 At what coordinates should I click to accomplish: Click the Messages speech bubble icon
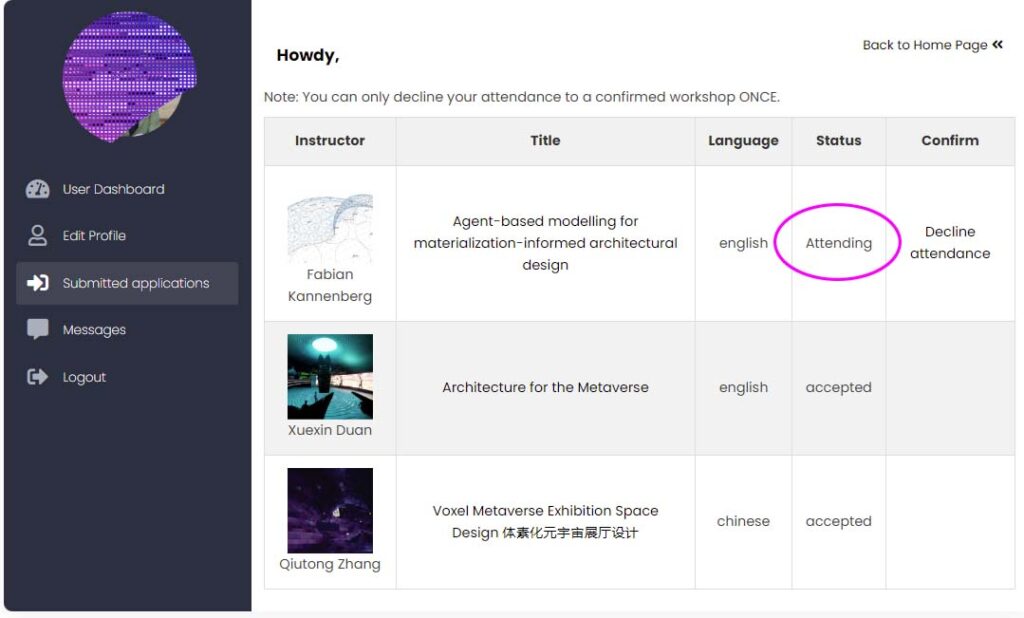pos(37,329)
